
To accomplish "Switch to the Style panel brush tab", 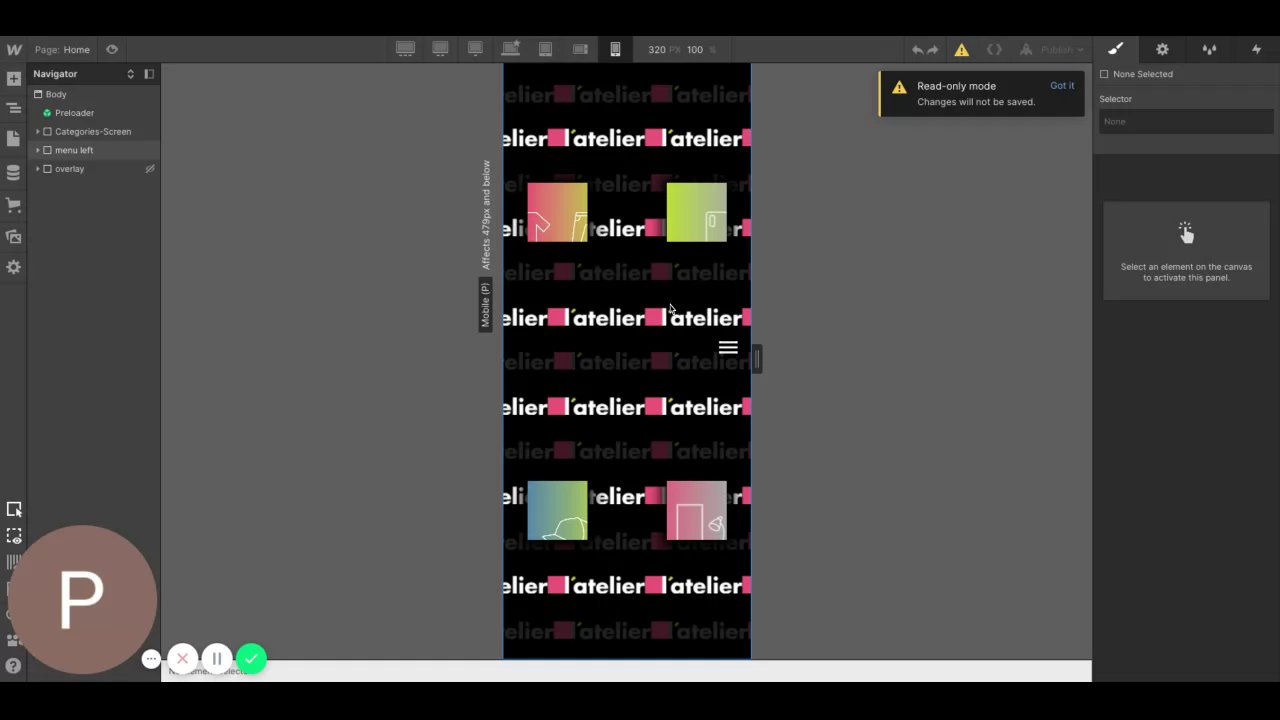I will tap(1116, 49).
